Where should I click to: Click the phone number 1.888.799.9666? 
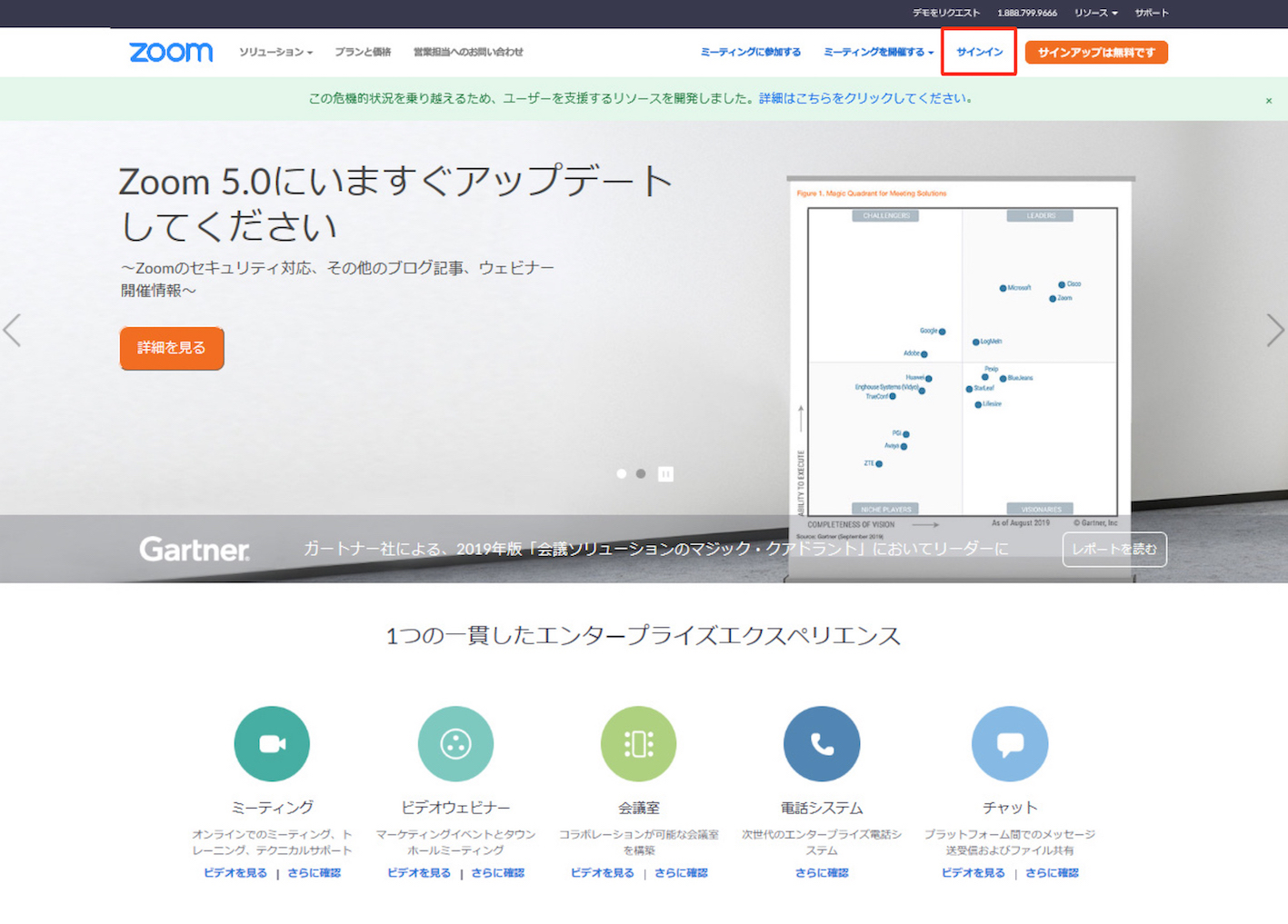pos(1027,13)
